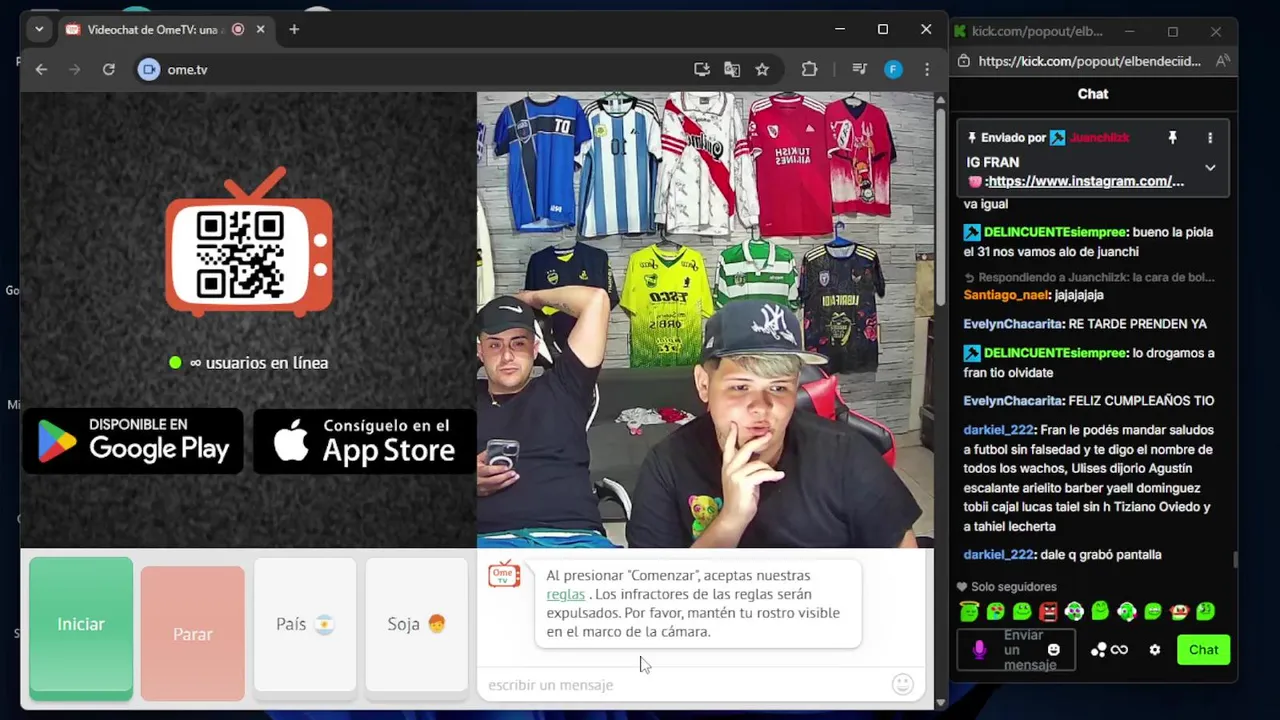Open the País country selector
The image size is (1280, 720).
(304, 624)
